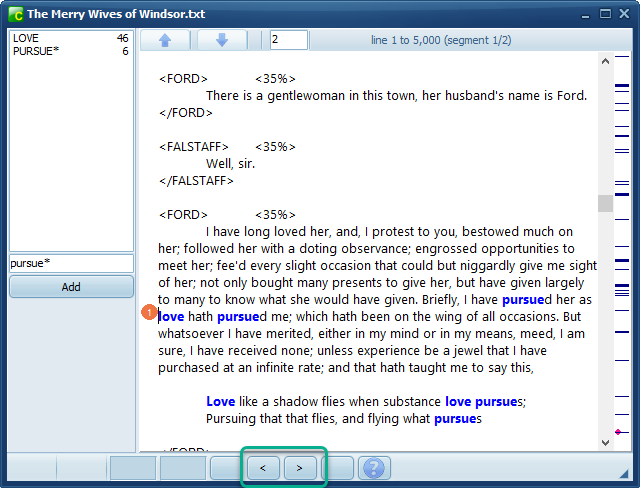
Task: Click the word 'Pursuing' in the last line
Action: pos(231,419)
